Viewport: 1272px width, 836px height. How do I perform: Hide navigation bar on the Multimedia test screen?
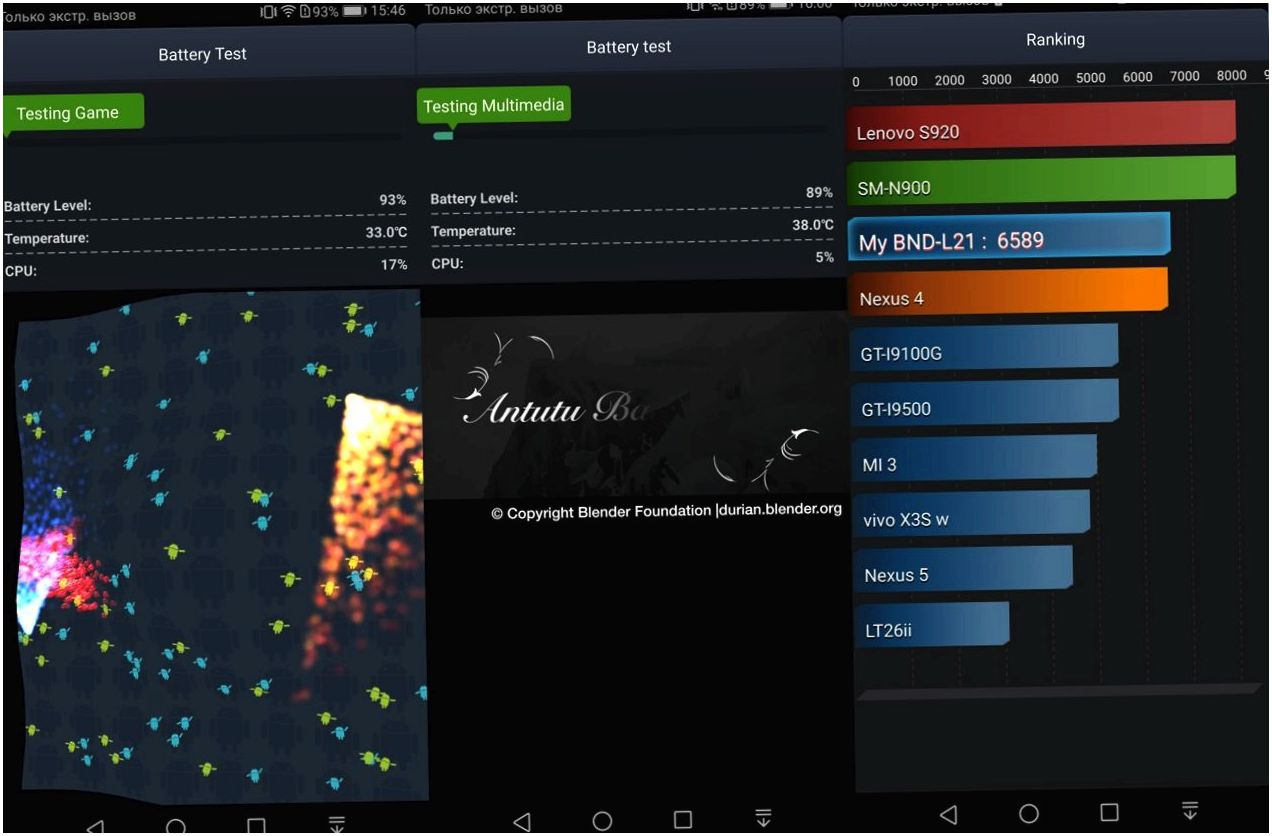pyautogui.click(x=764, y=818)
